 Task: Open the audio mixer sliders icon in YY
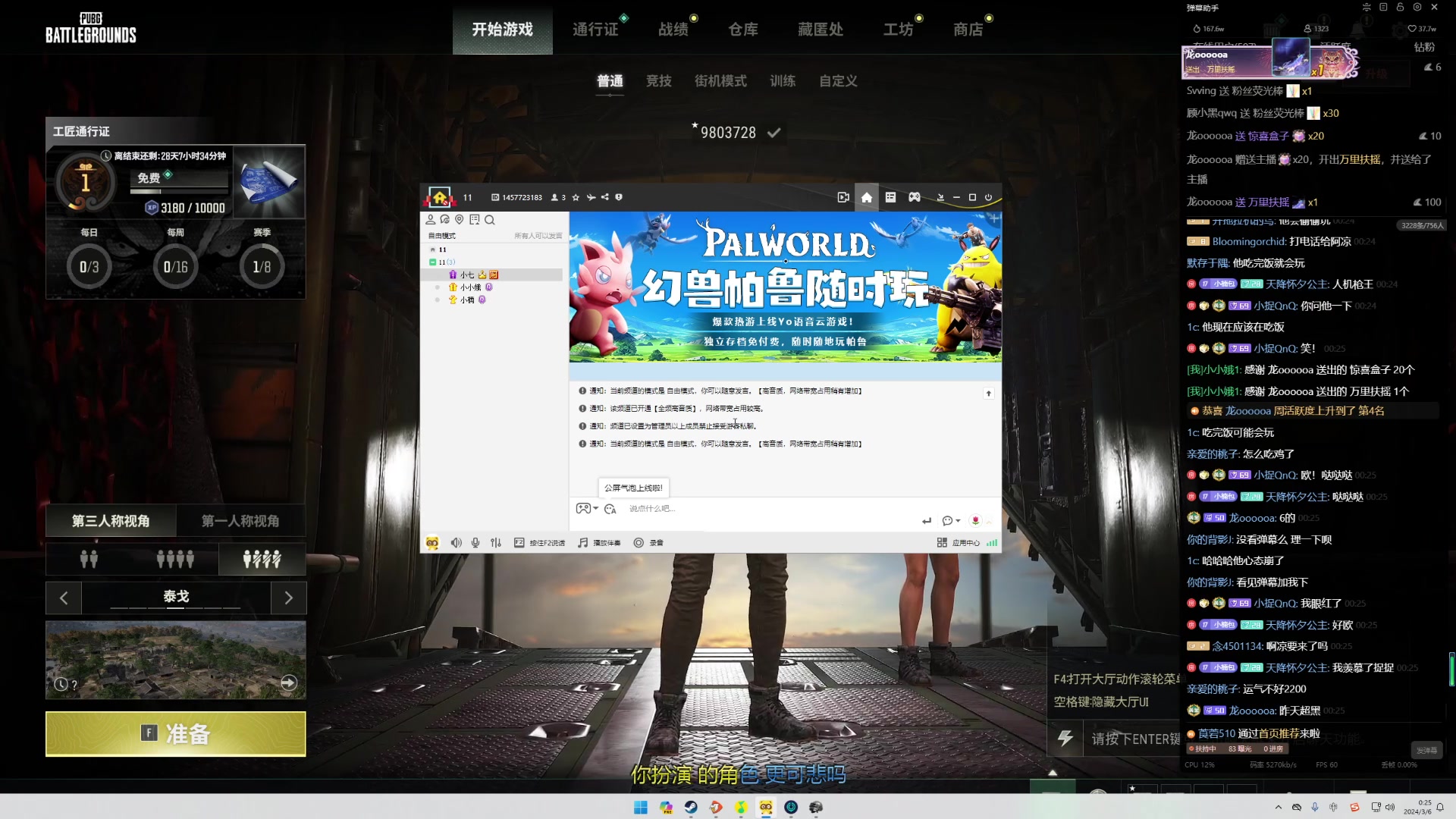(x=496, y=543)
